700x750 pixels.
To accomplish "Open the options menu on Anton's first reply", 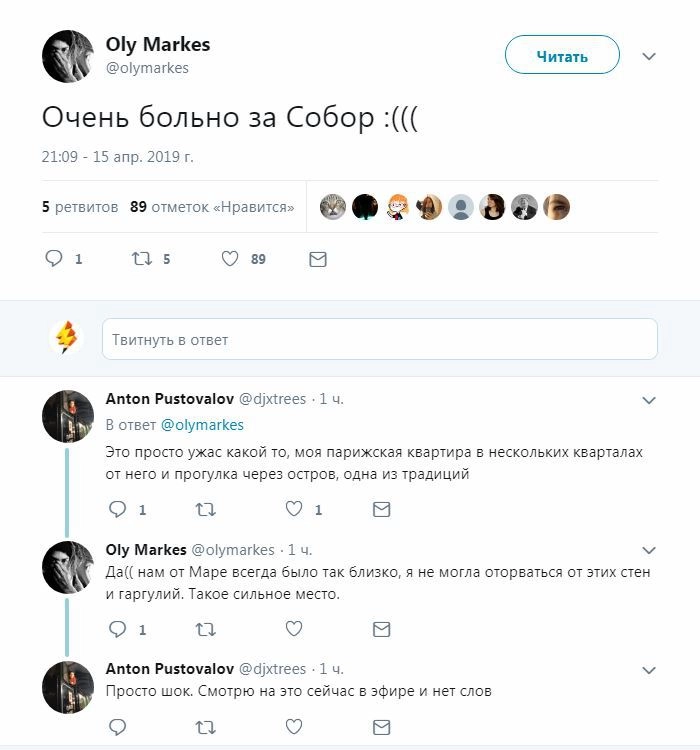I will (649, 400).
